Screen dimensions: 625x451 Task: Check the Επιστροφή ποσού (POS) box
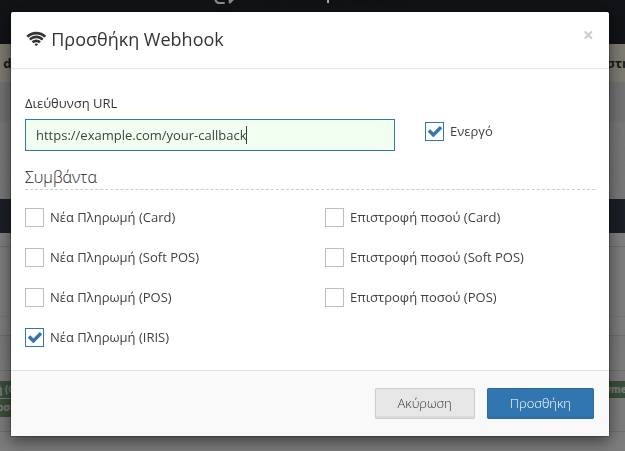(x=335, y=297)
